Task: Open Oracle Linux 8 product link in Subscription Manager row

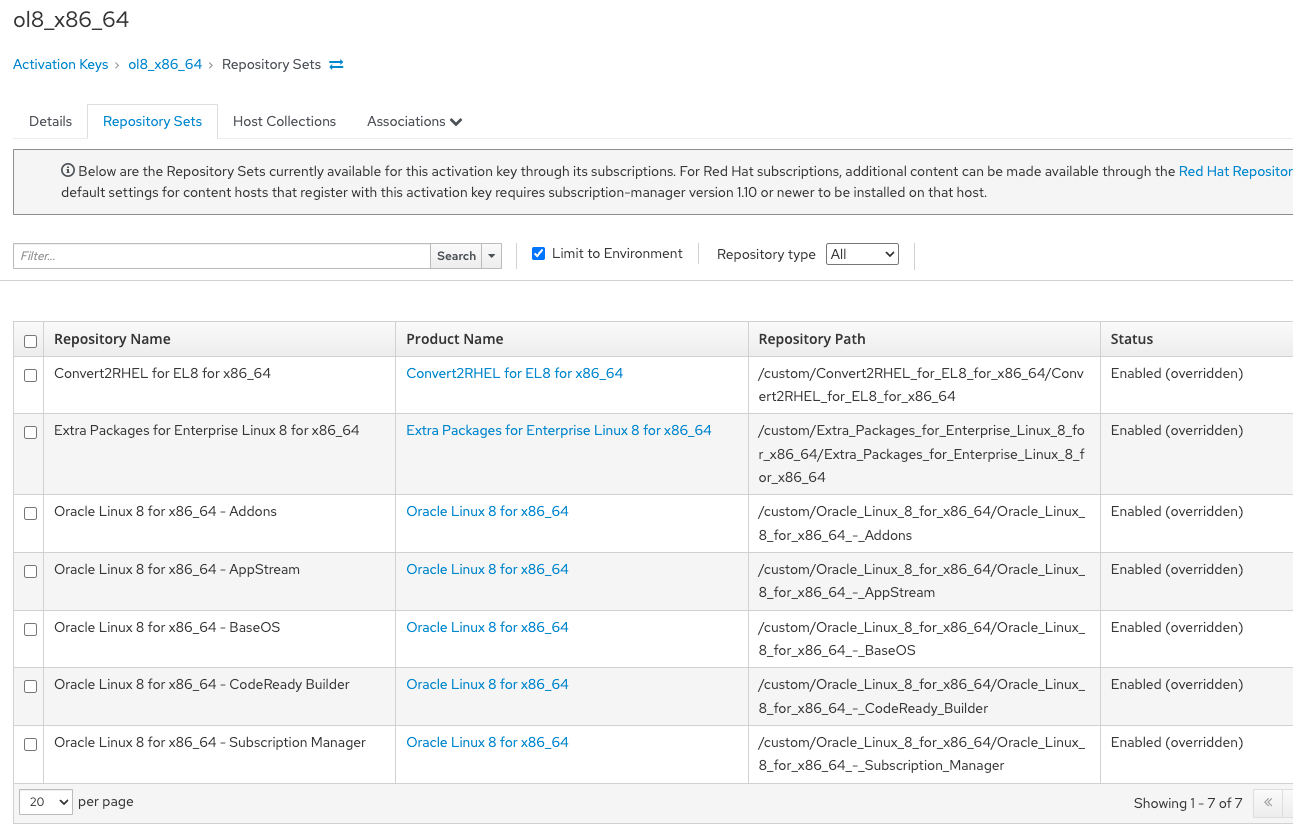Action: [x=487, y=742]
